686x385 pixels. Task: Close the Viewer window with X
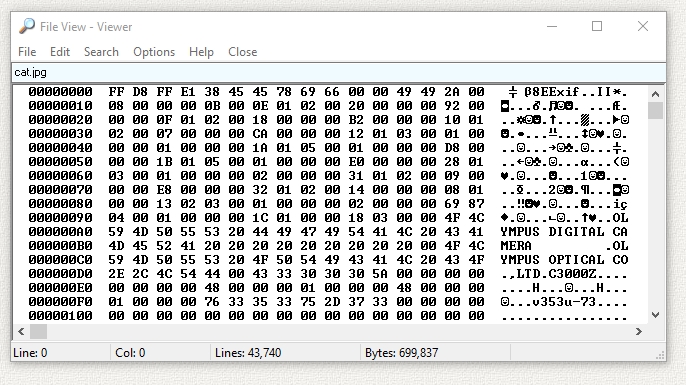(x=643, y=26)
